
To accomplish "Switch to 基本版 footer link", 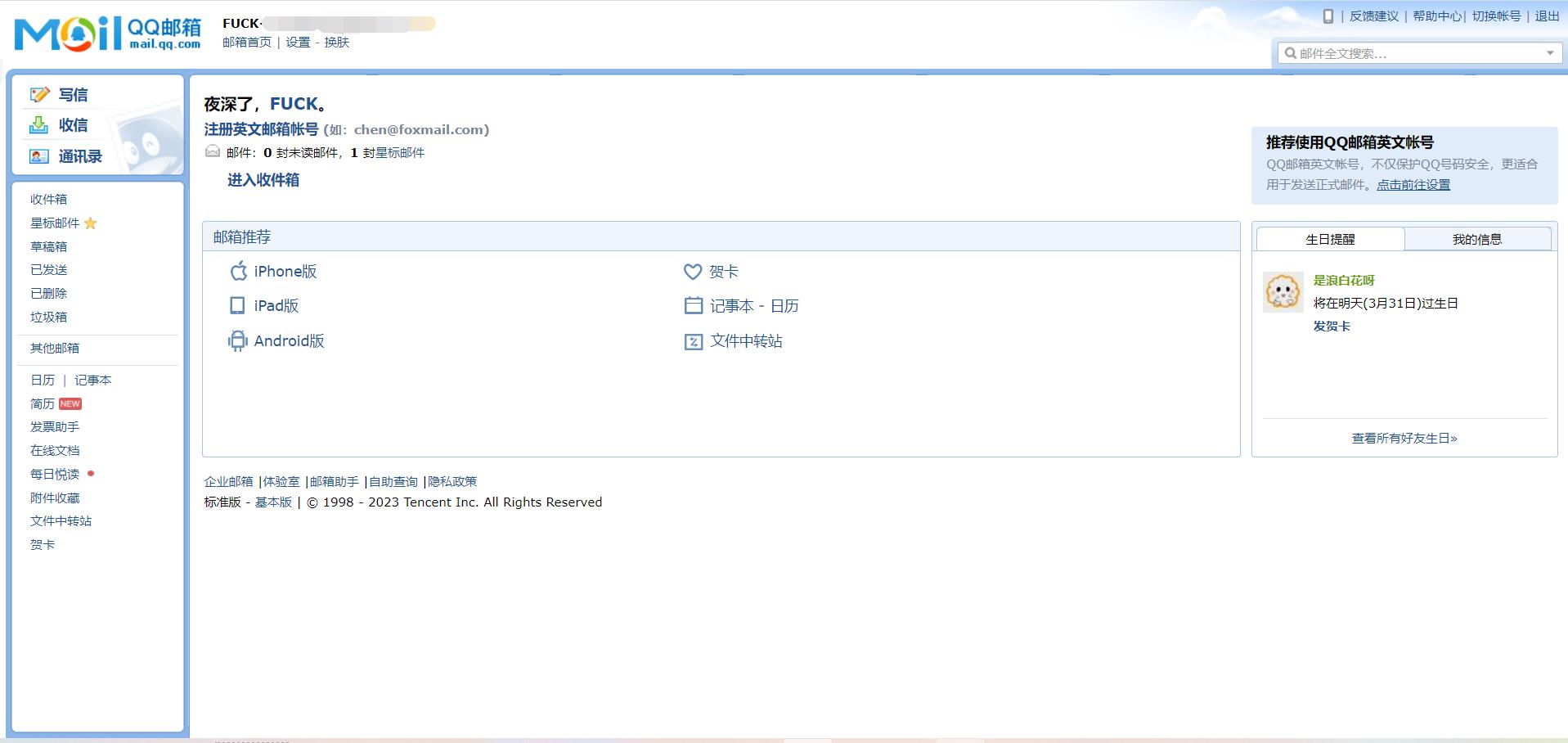I will 273,502.
